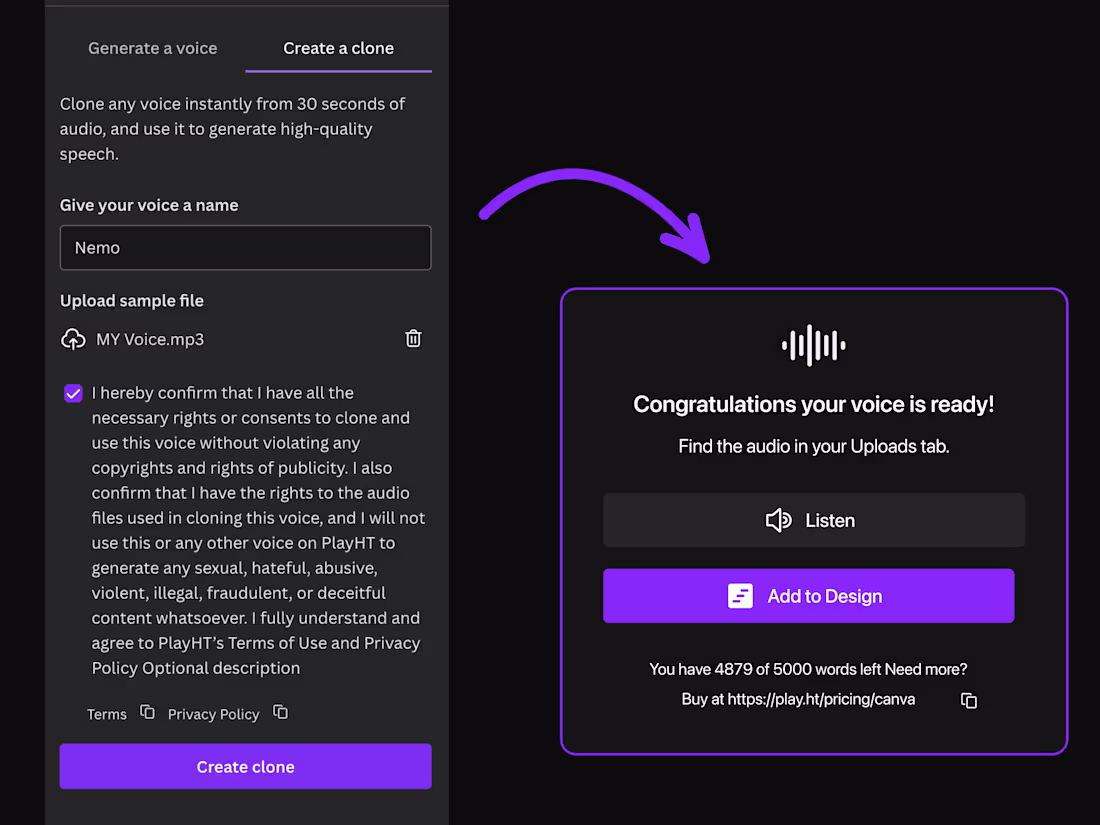The height and width of the screenshot is (825, 1100).
Task: Switch to the Generate a voice tab
Action: [152, 48]
